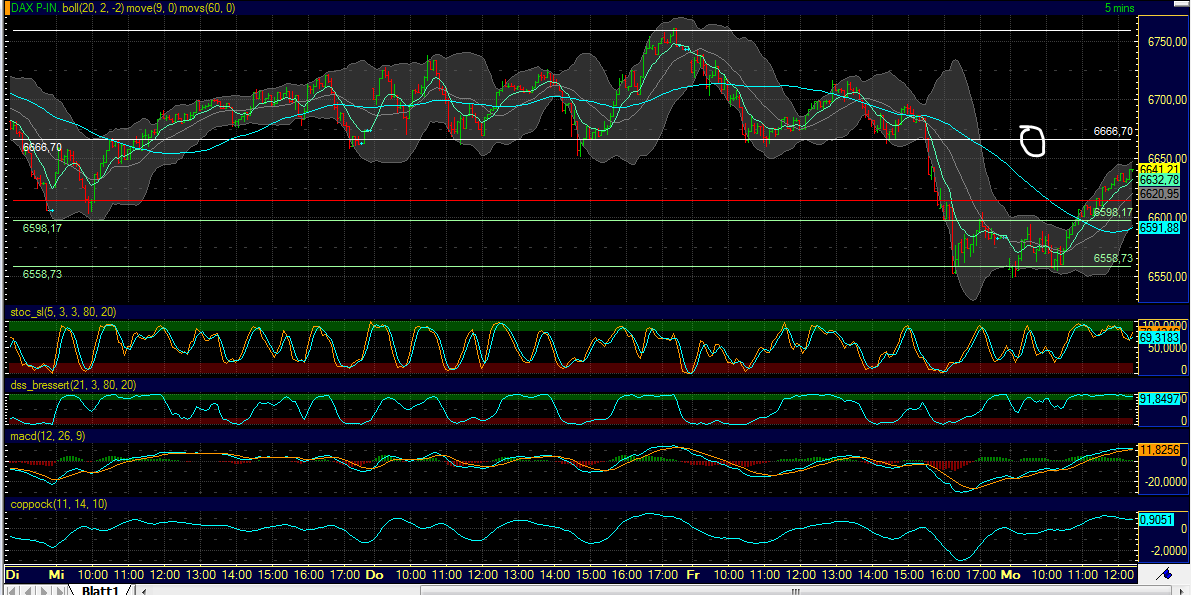This screenshot has width=1191, height=595.
Task: Select the dss_bressert(21, 3, 80, 20) label
Action: (70, 385)
